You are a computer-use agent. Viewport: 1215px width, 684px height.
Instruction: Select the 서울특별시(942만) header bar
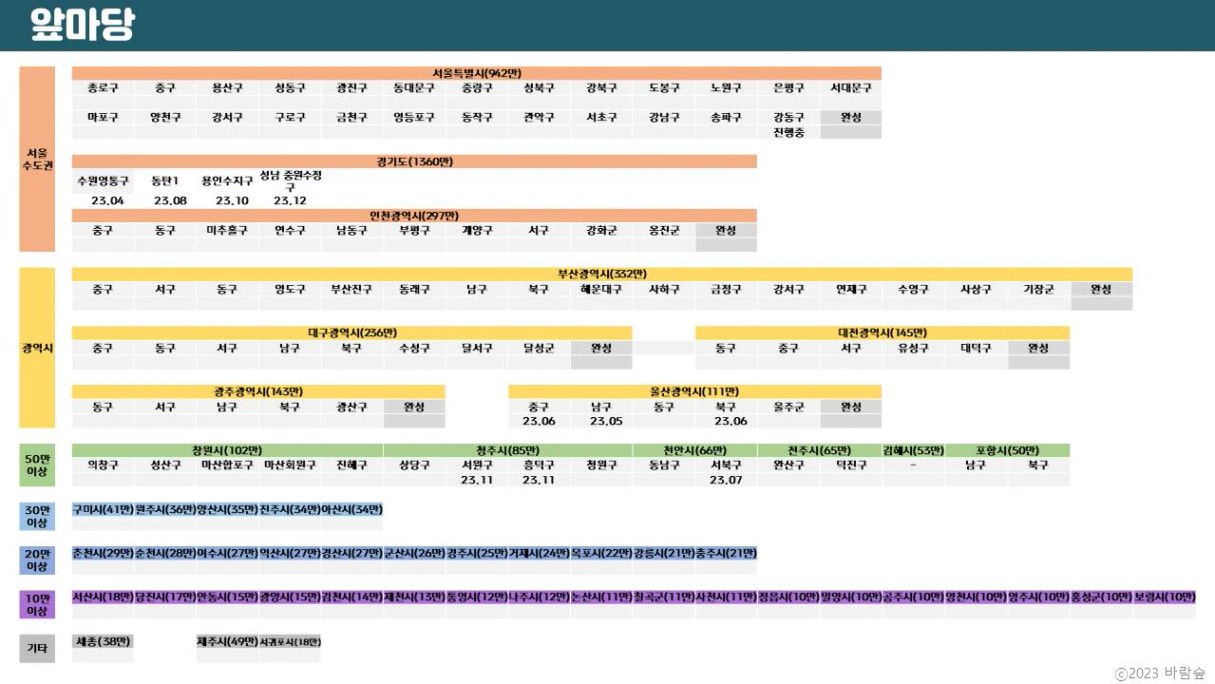point(476,73)
